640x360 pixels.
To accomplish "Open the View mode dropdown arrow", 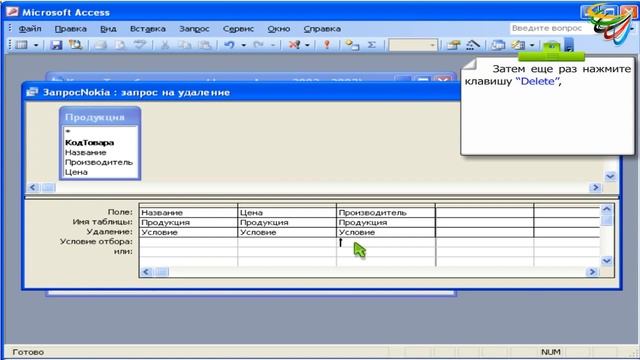I will (x=36, y=45).
